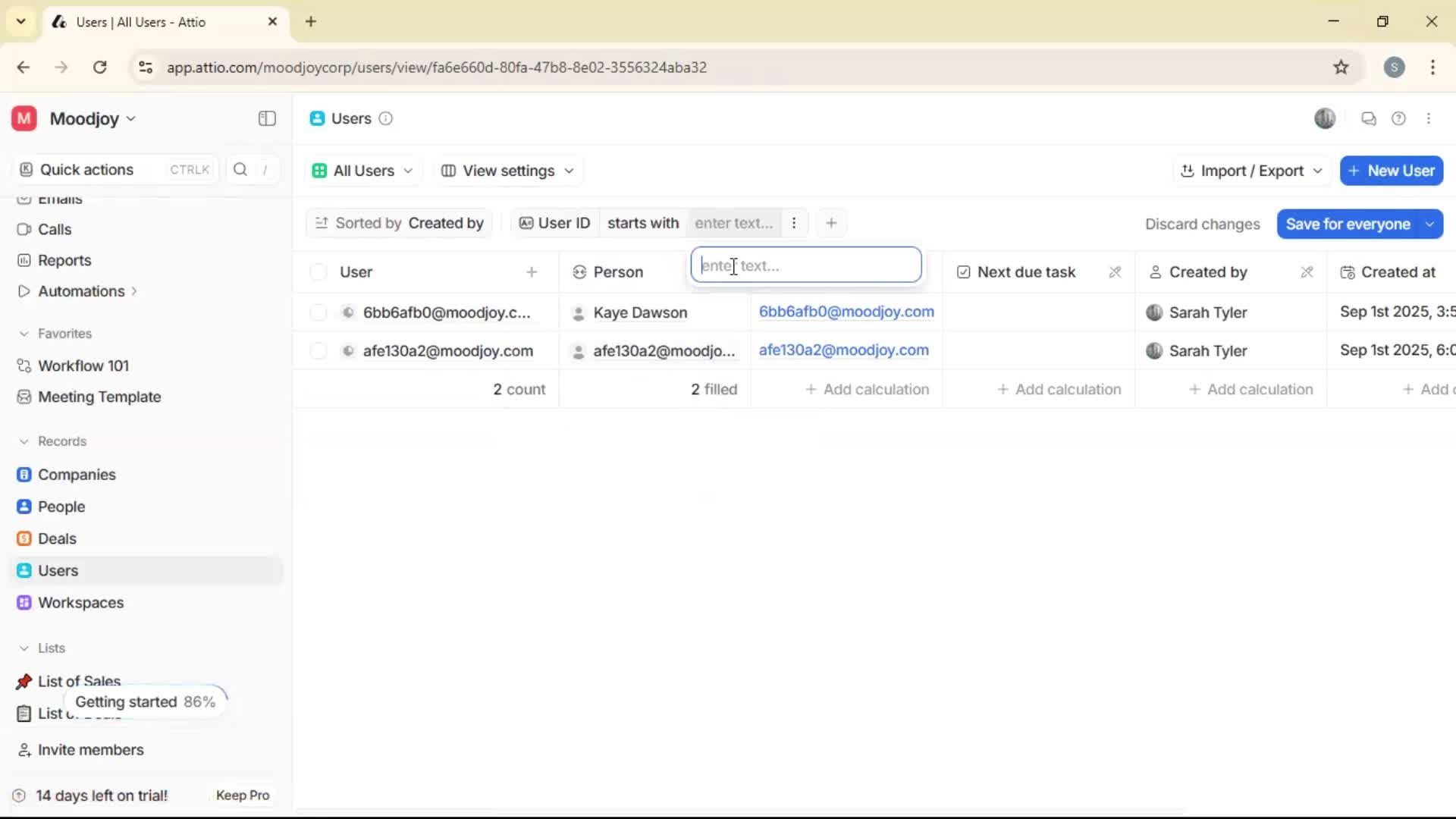Collapse the Favorites section
The image size is (1456, 819).
[24, 333]
